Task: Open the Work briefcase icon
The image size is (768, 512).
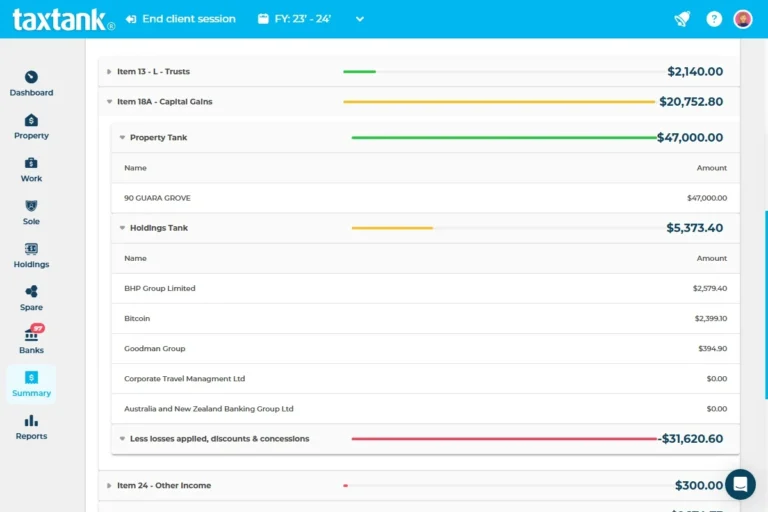Action: tap(31, 163)
